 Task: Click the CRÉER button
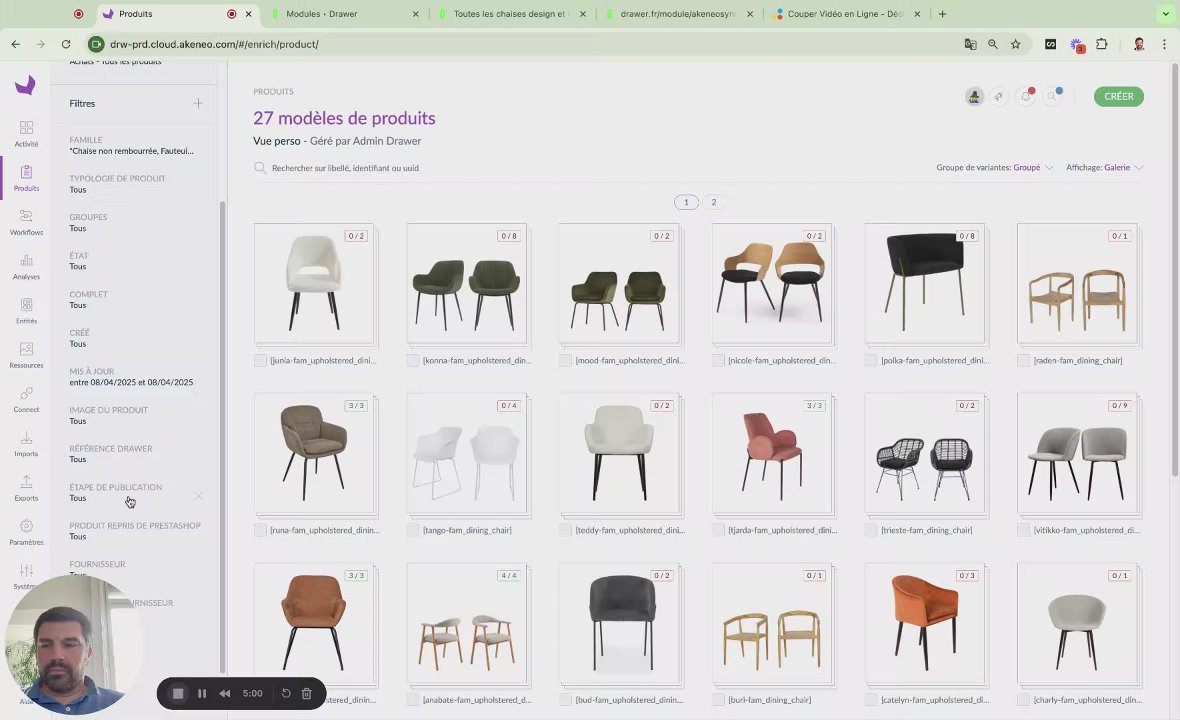[x=1118, y=96]
